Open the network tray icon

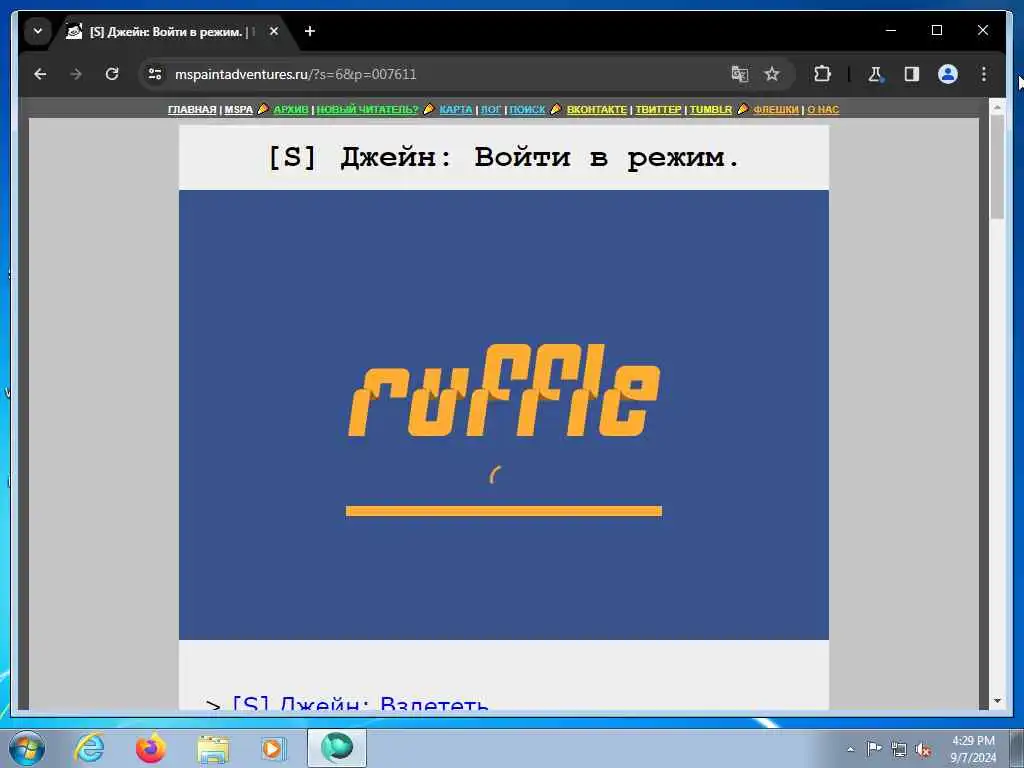[899, 749]
